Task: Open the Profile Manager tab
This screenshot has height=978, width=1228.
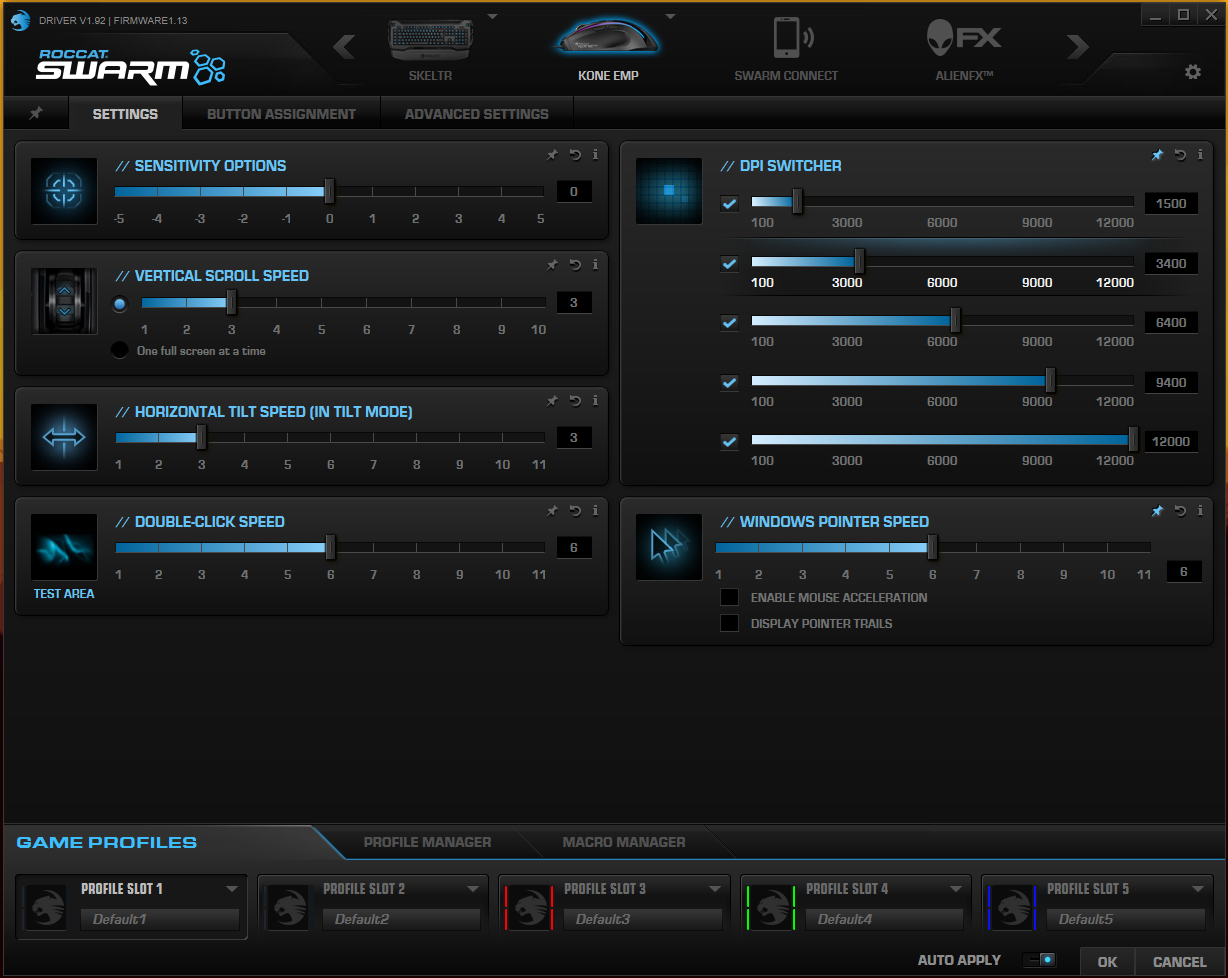Action: [427, 842]
